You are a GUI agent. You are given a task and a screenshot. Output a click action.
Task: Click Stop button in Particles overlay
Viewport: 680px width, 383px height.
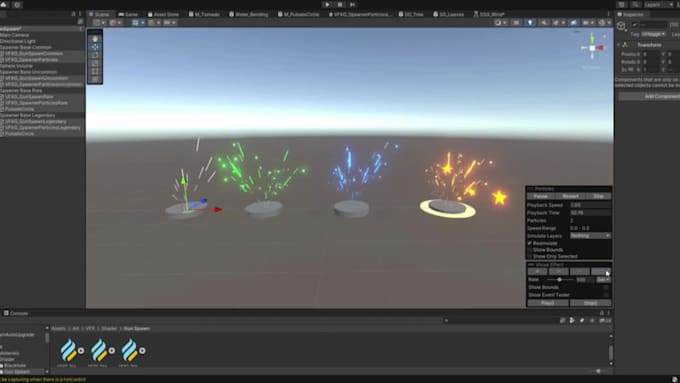[598, 196]
